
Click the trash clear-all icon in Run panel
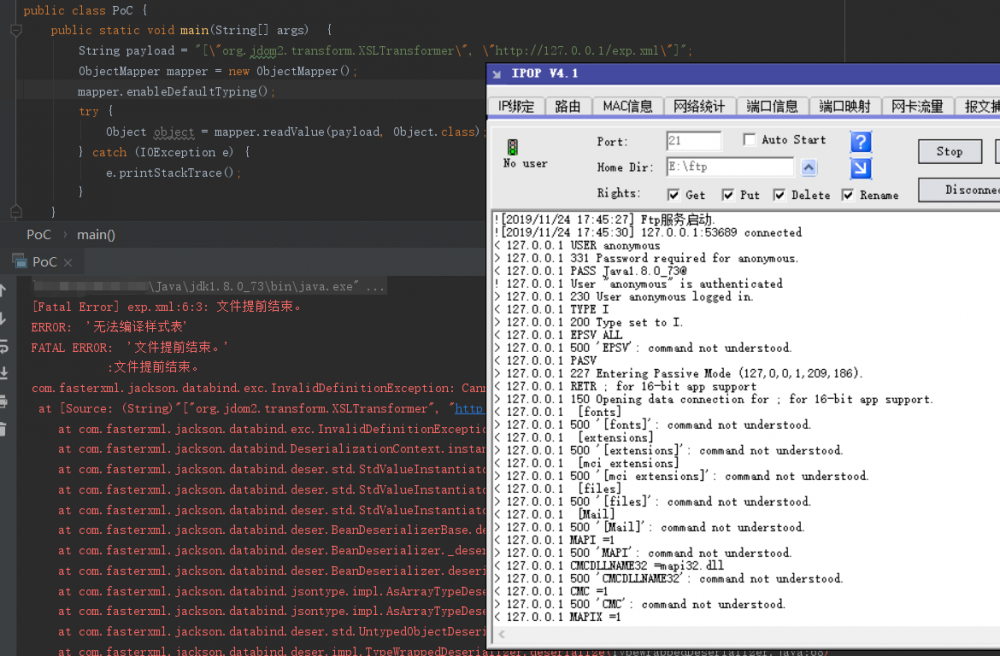(3, 429)
